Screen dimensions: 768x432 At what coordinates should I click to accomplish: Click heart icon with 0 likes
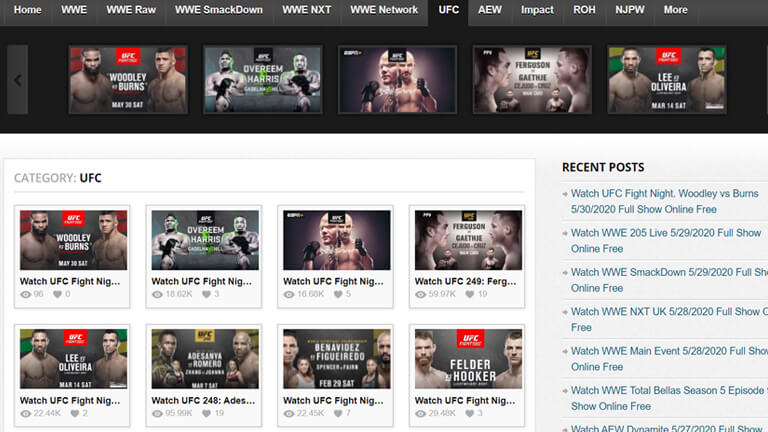[57, 294]
